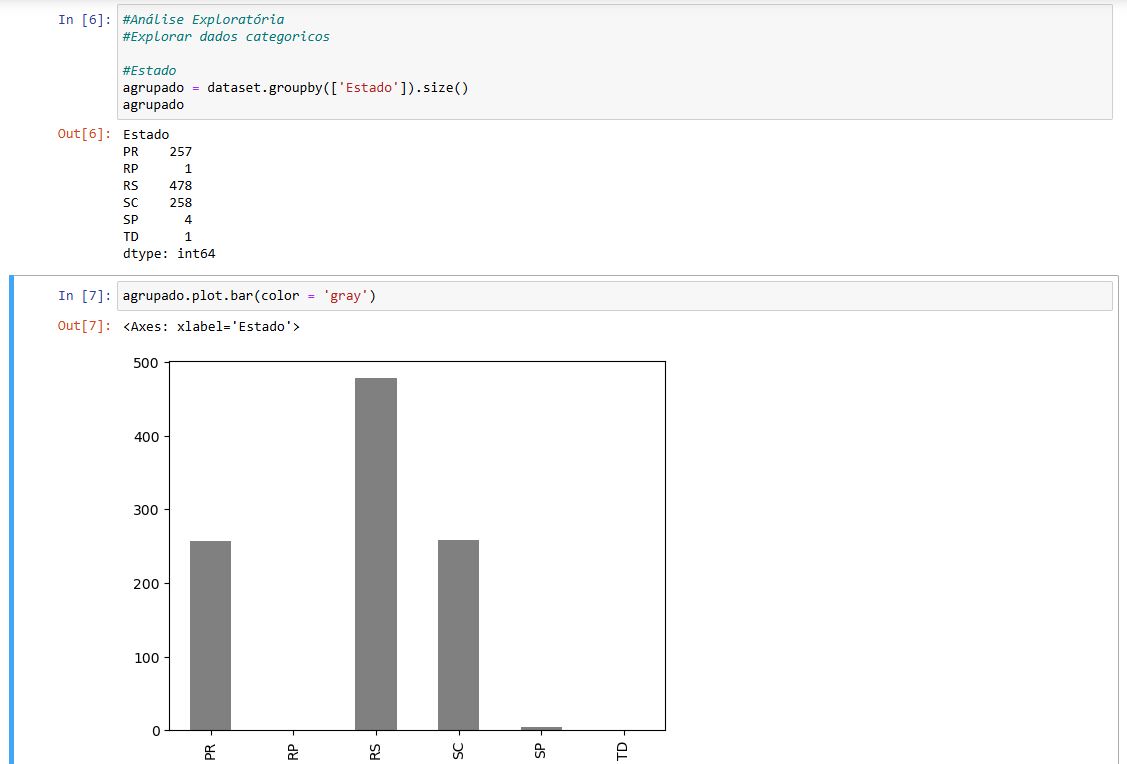The width and height of the screenshot is (1127, 764).
Task: Click the small SP bar in chart
Action: (541, 728)
